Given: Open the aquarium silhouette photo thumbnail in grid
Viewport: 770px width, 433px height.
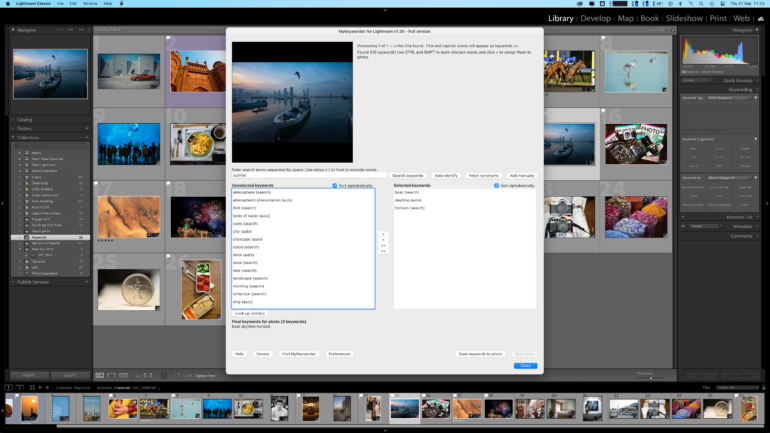Looking at the screenshot, I should 129,144.
